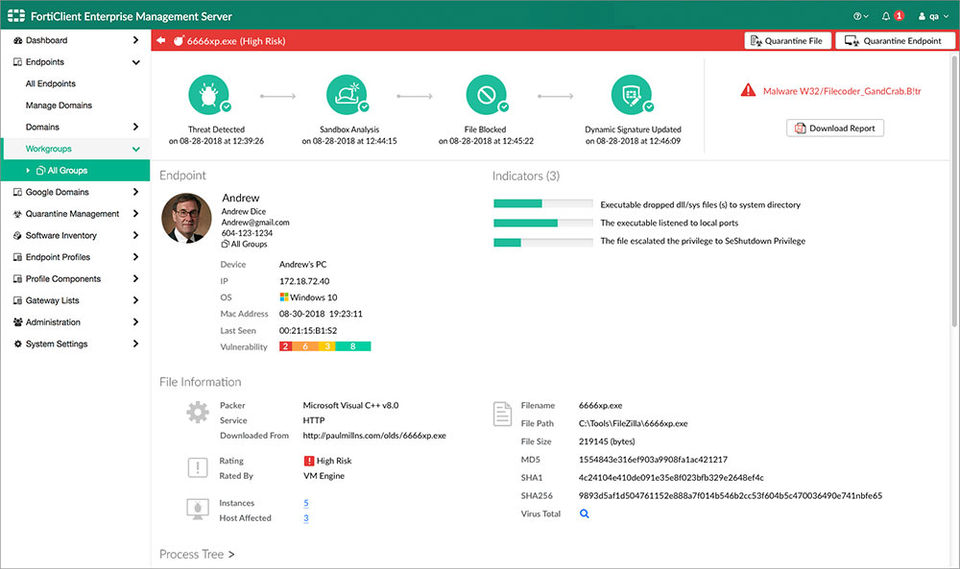Click the IP address 172.18.72.40
The height and width of the screenshot is (569, 960).
[x=304, y=281]
